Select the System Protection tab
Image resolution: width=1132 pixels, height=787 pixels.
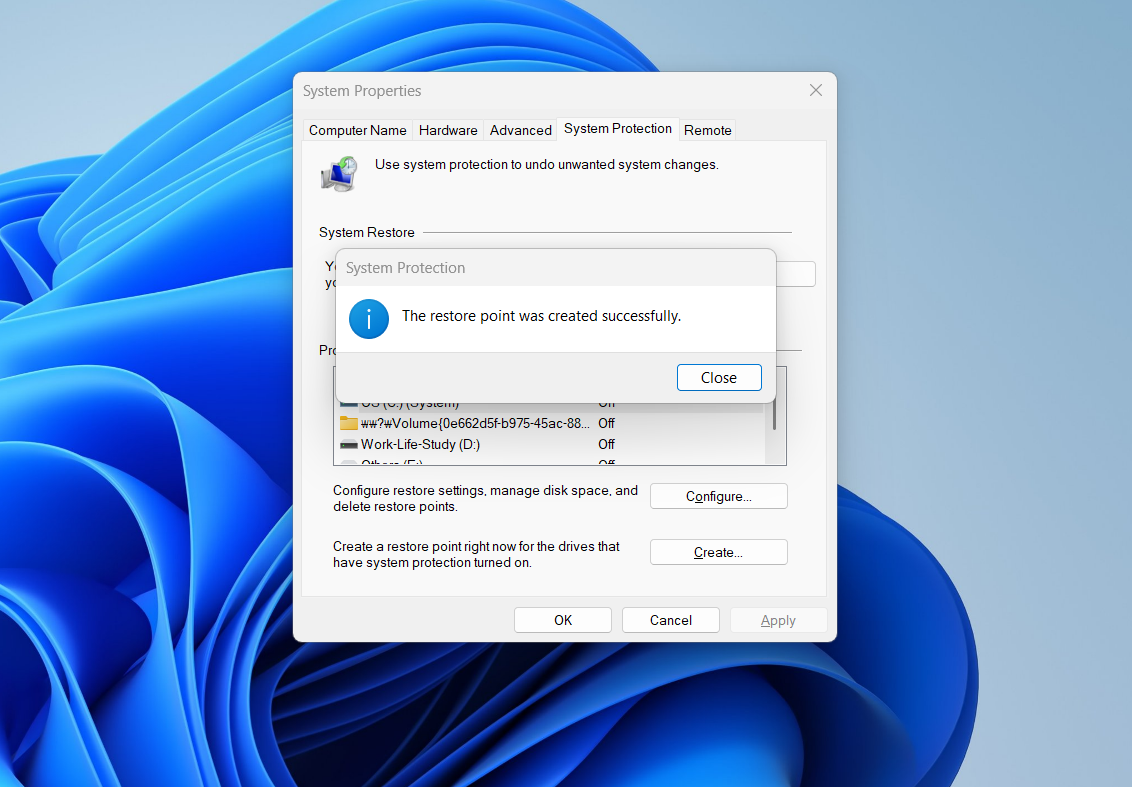tap(618, 129)
